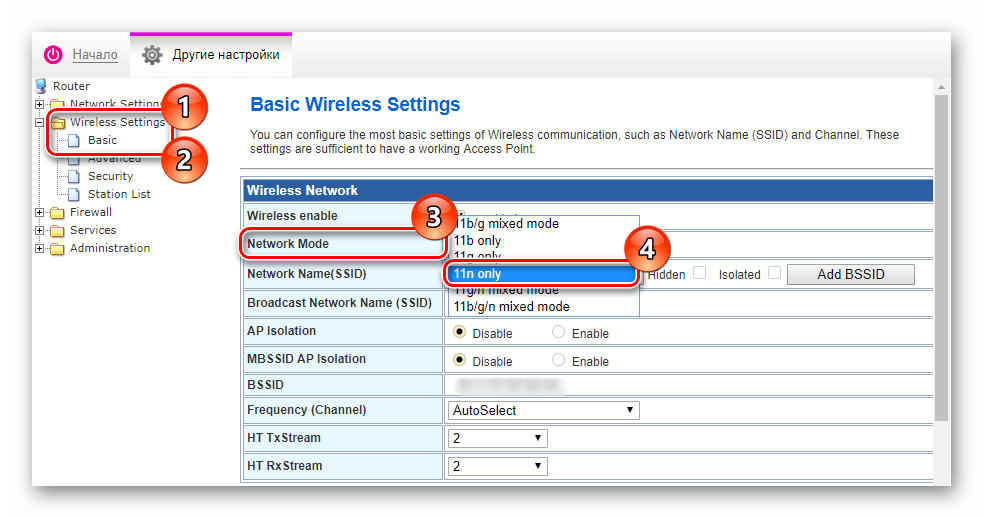983x518 pixels.
Task: Click the Basic page icon
Action: point(74,140)
